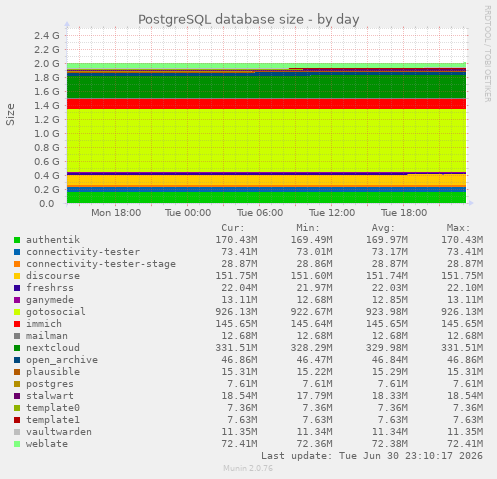Image resolution: width=497 pixels, height=479 pixels.
Task: Click the 'Tue 12:00' time axis label
Action: [332, 213]
